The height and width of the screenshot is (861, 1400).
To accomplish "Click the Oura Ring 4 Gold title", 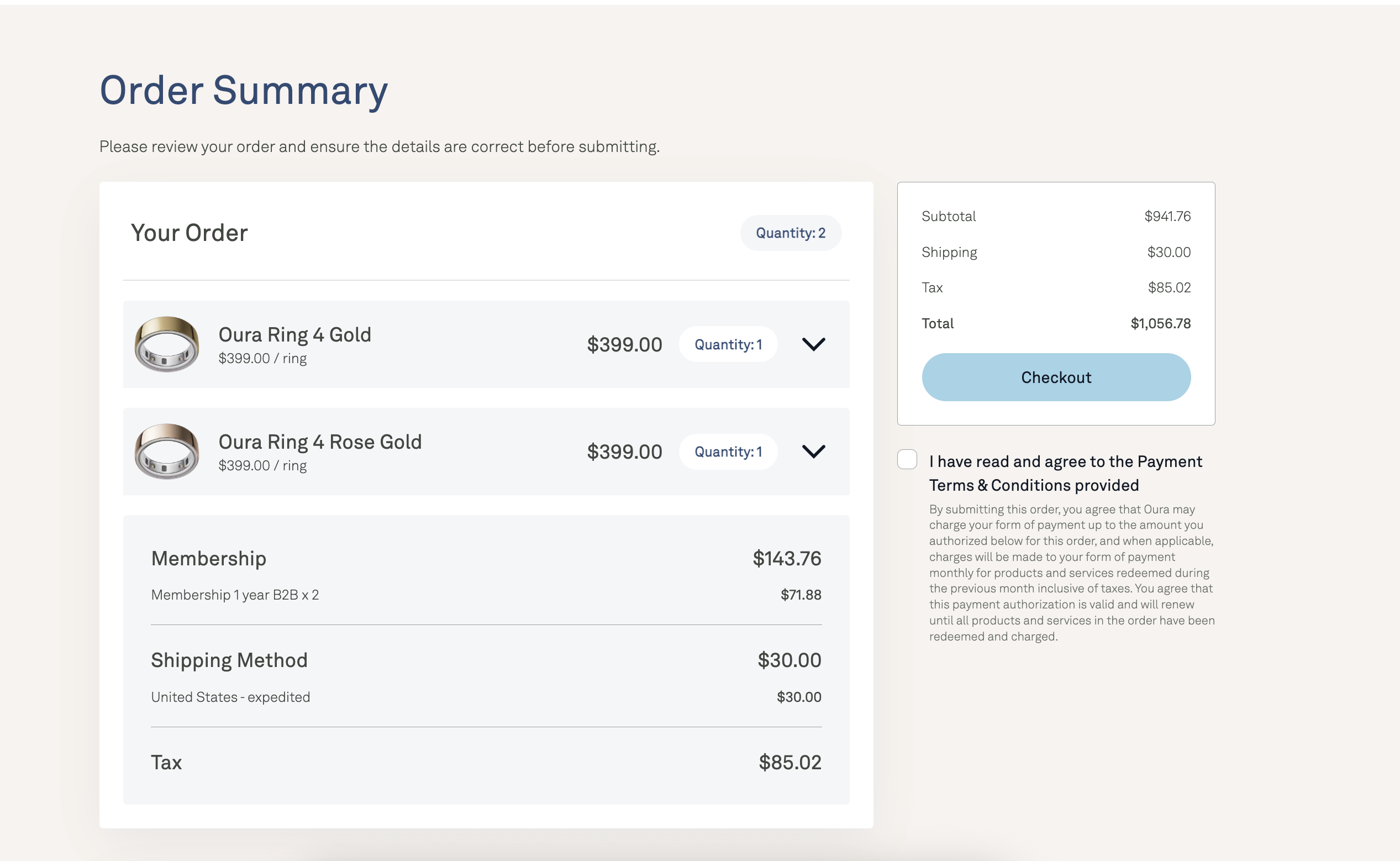I will pyautogui.click(x=295, y=334).
